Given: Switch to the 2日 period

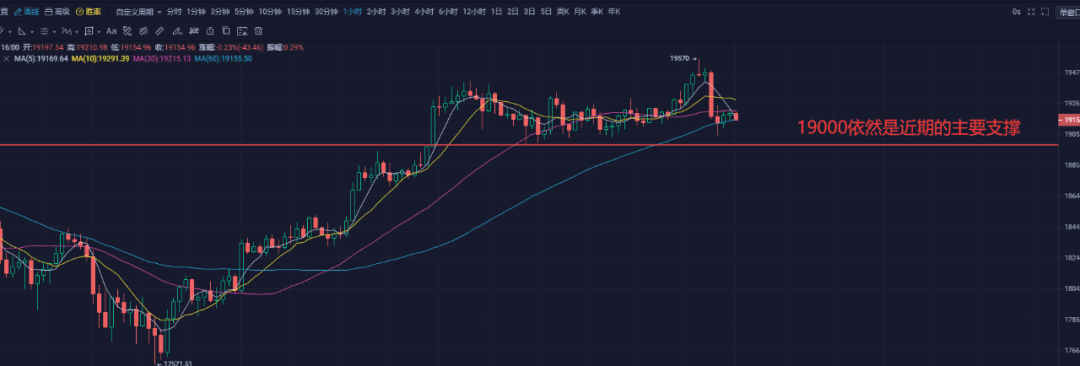Looking at the screenshot, I should [512, 12].
